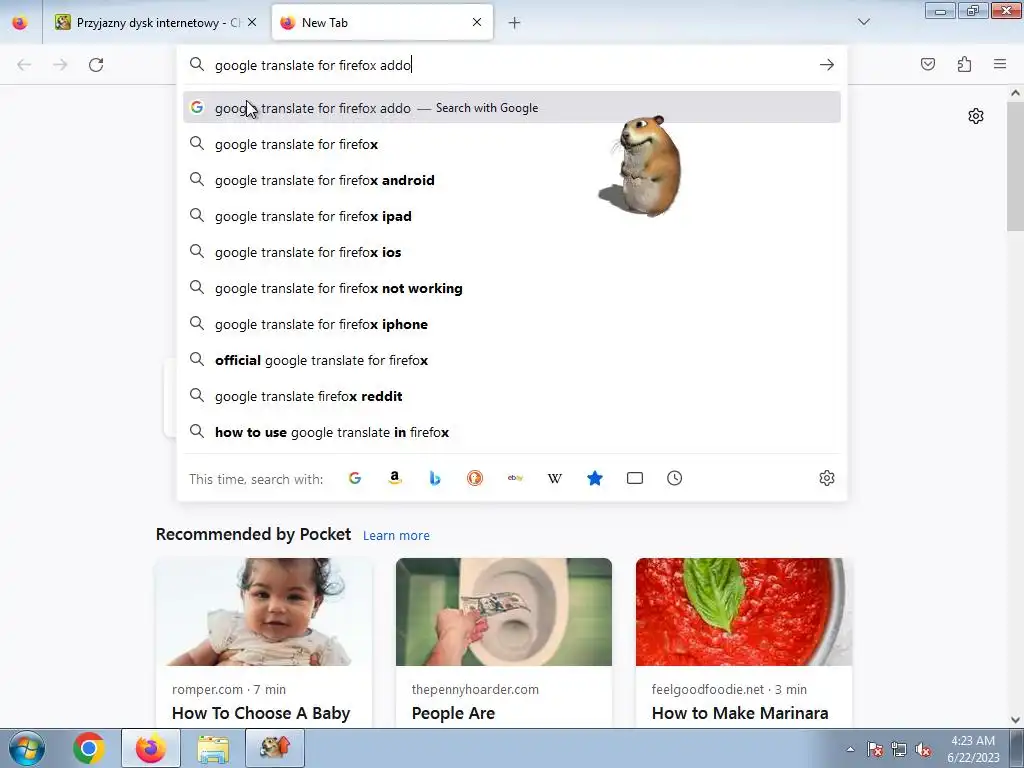Pick suggestion ending with 'ipad'
This screenshot has width=1024, height=768.
(x=512, y=216)
